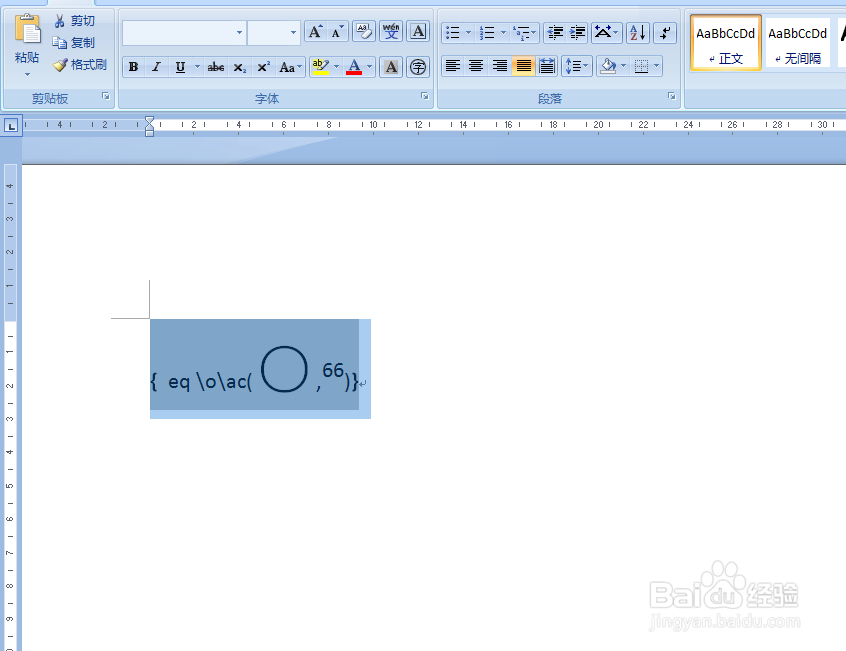Click Increase Indent icon
Image resolution: width=846 pixels, height=651 pixels.
click(x=577, y=33)
